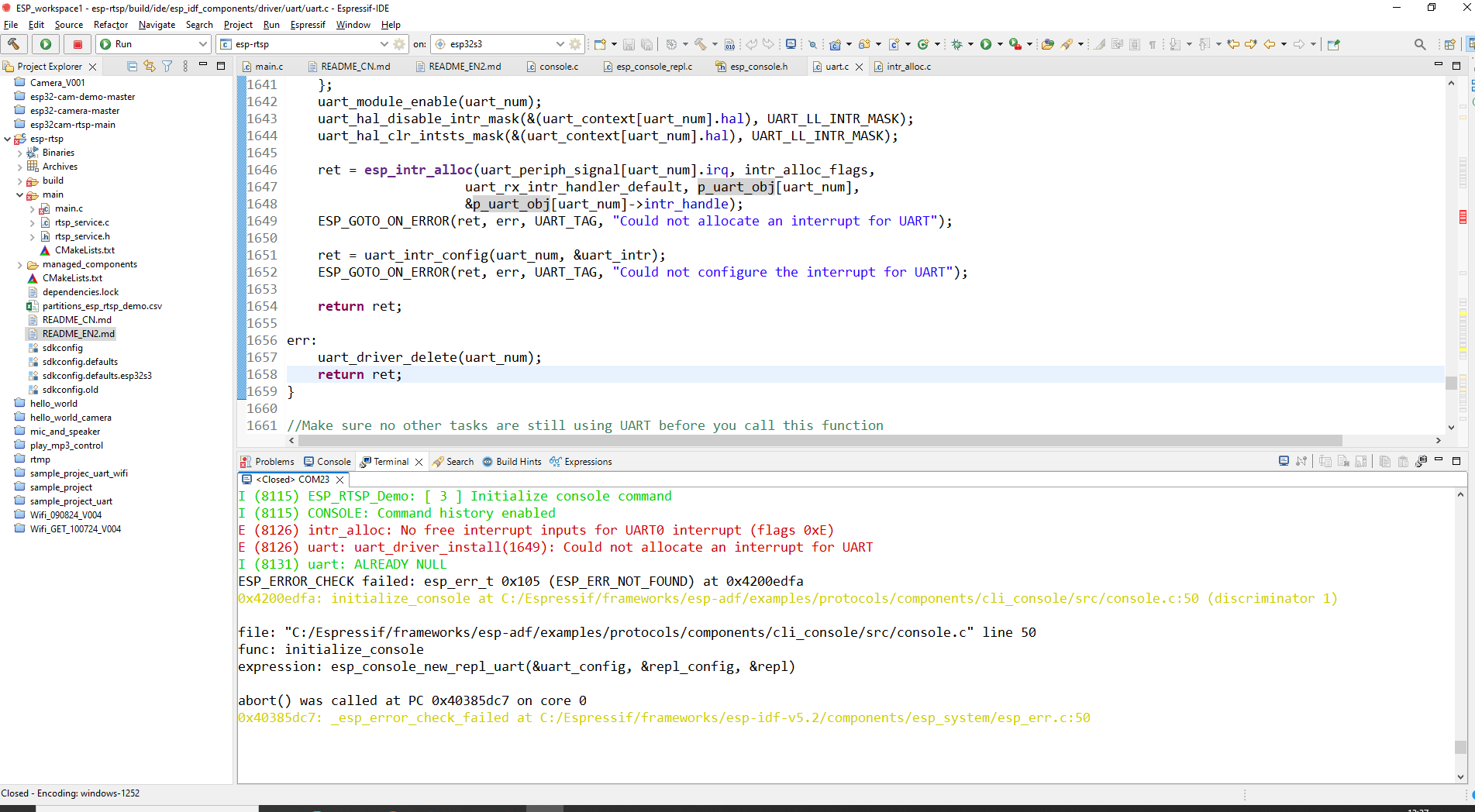
Task: Select the hello_world project
Action: click(x=53, y=404)
